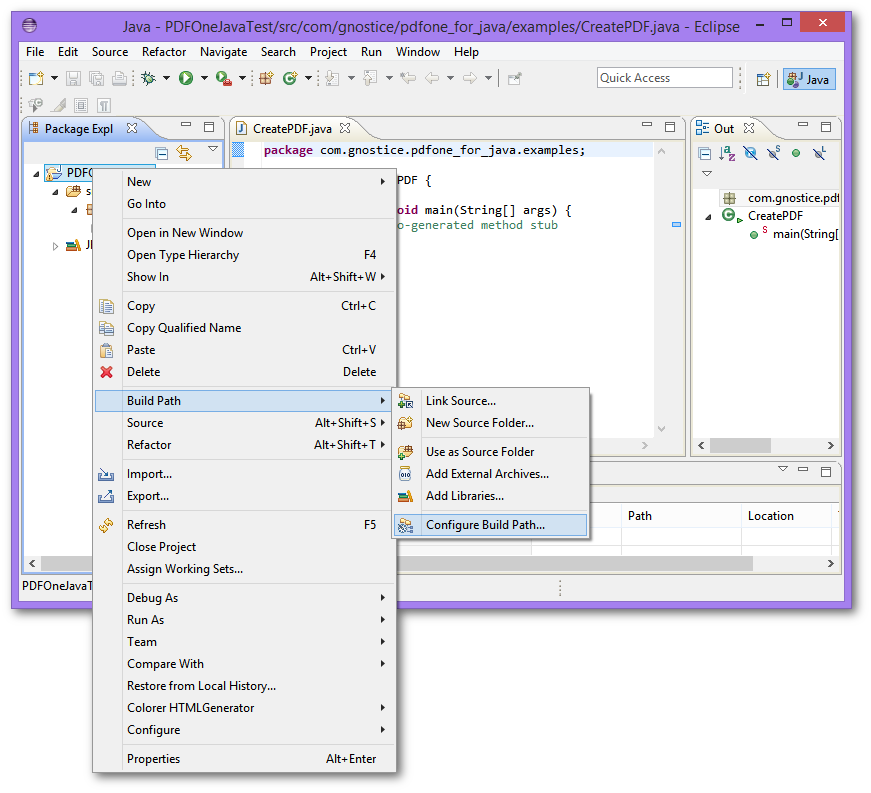The width and height of the screenshot is (871, 793).
Task: Open the dropdown arrow beside Run button
Action: click(x=204, y=78)
